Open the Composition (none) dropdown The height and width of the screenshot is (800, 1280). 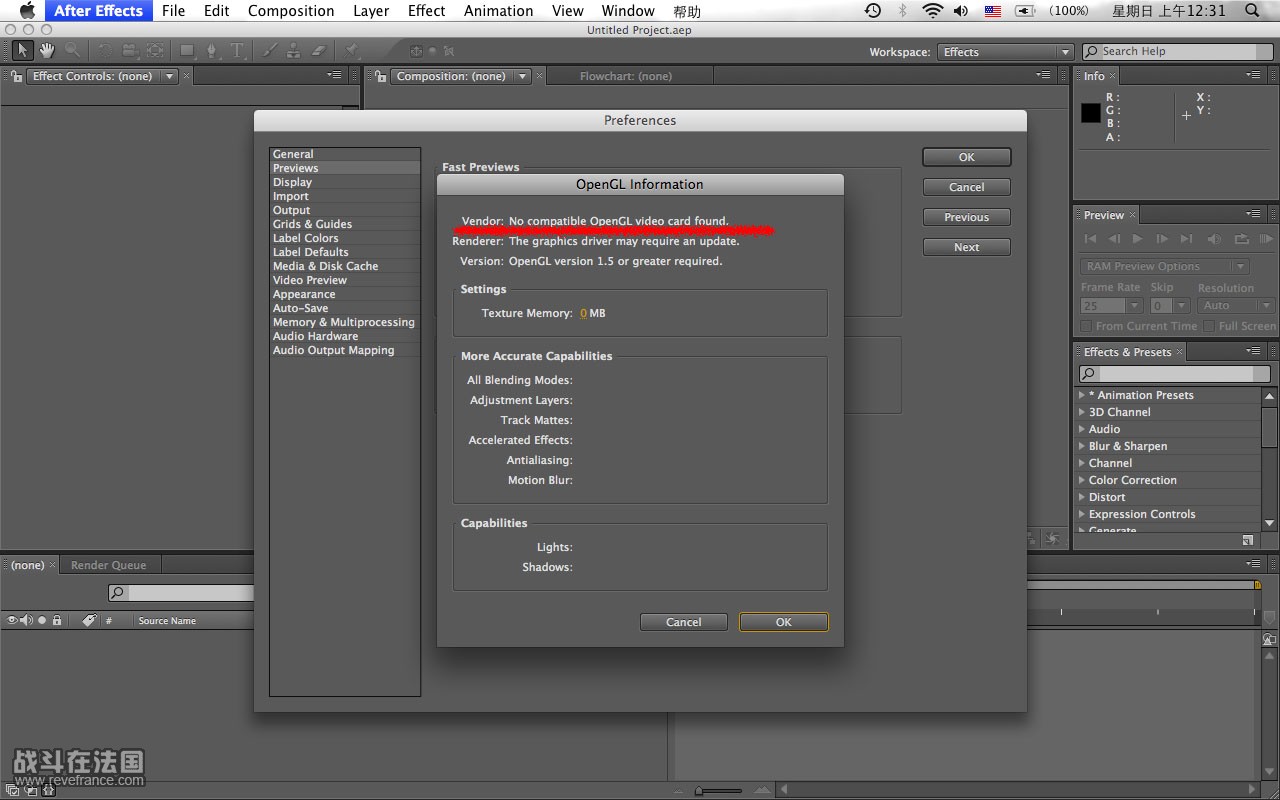(x=461, y=76)
